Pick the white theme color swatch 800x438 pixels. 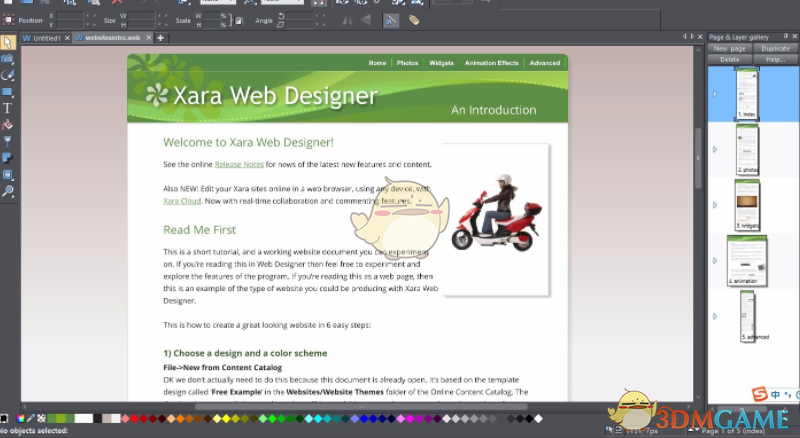point(84,419)
